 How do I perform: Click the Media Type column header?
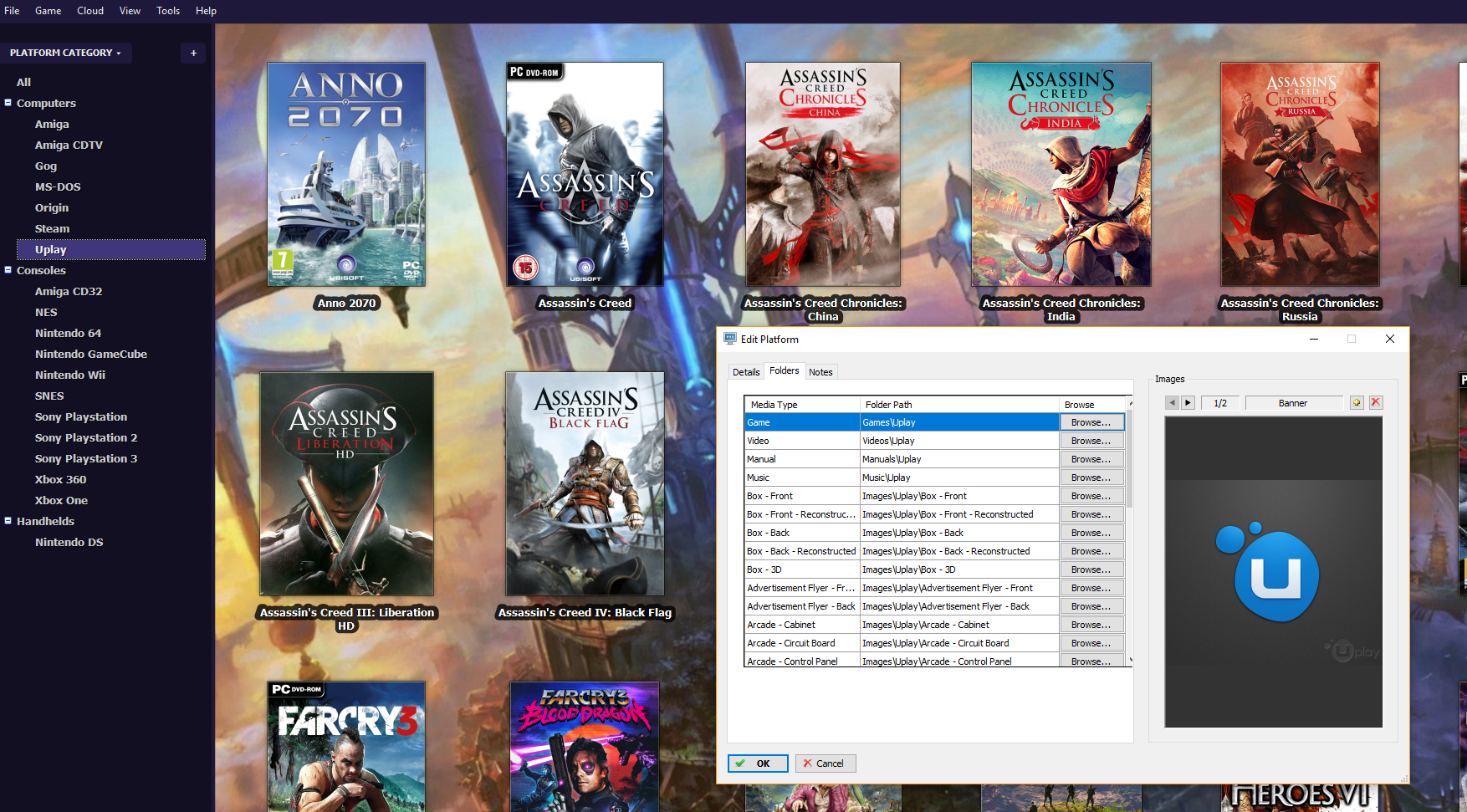(802, 405)
